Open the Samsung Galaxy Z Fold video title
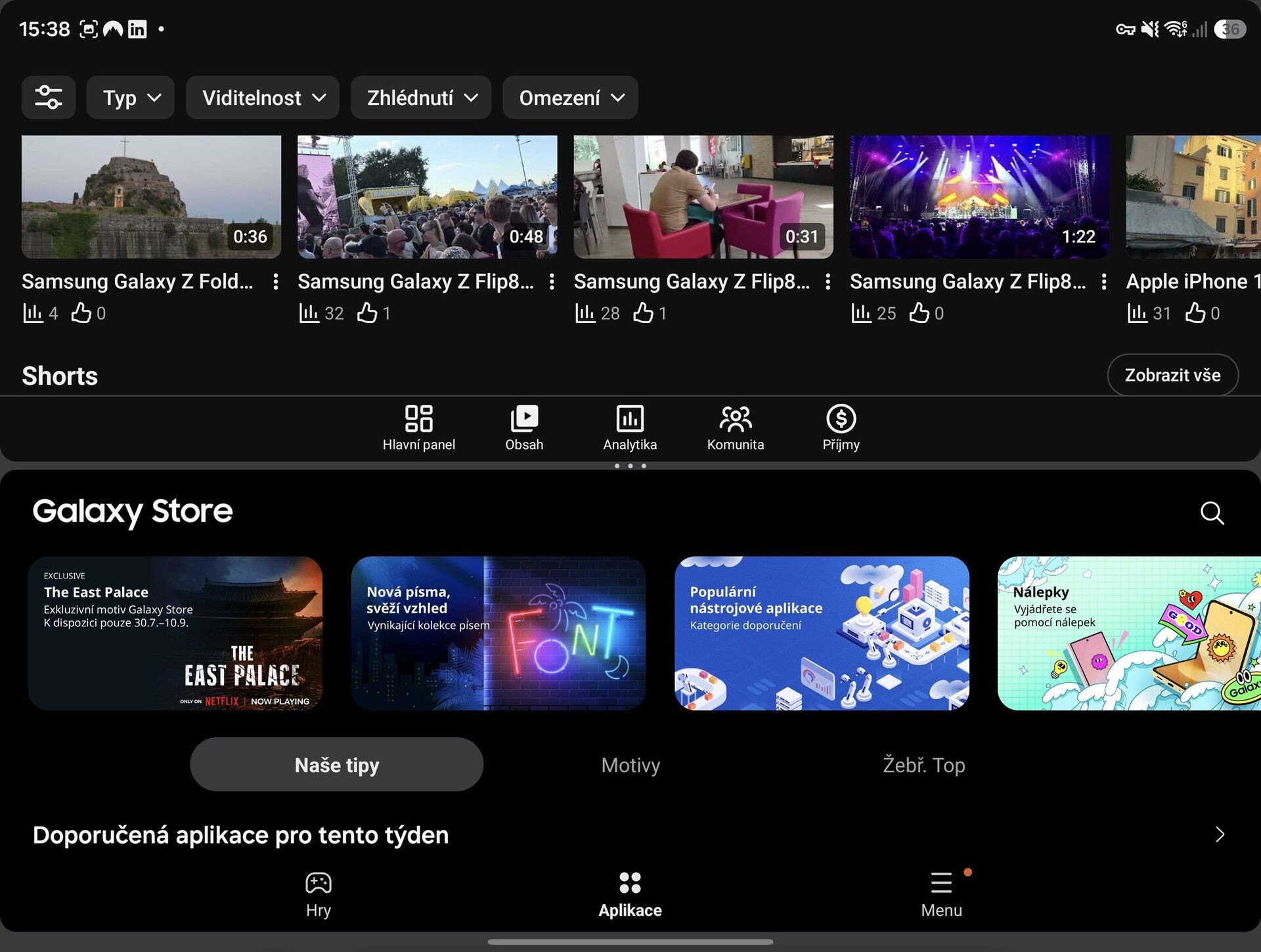Viewport: 1261px width, 952px height. coord(137,282)
